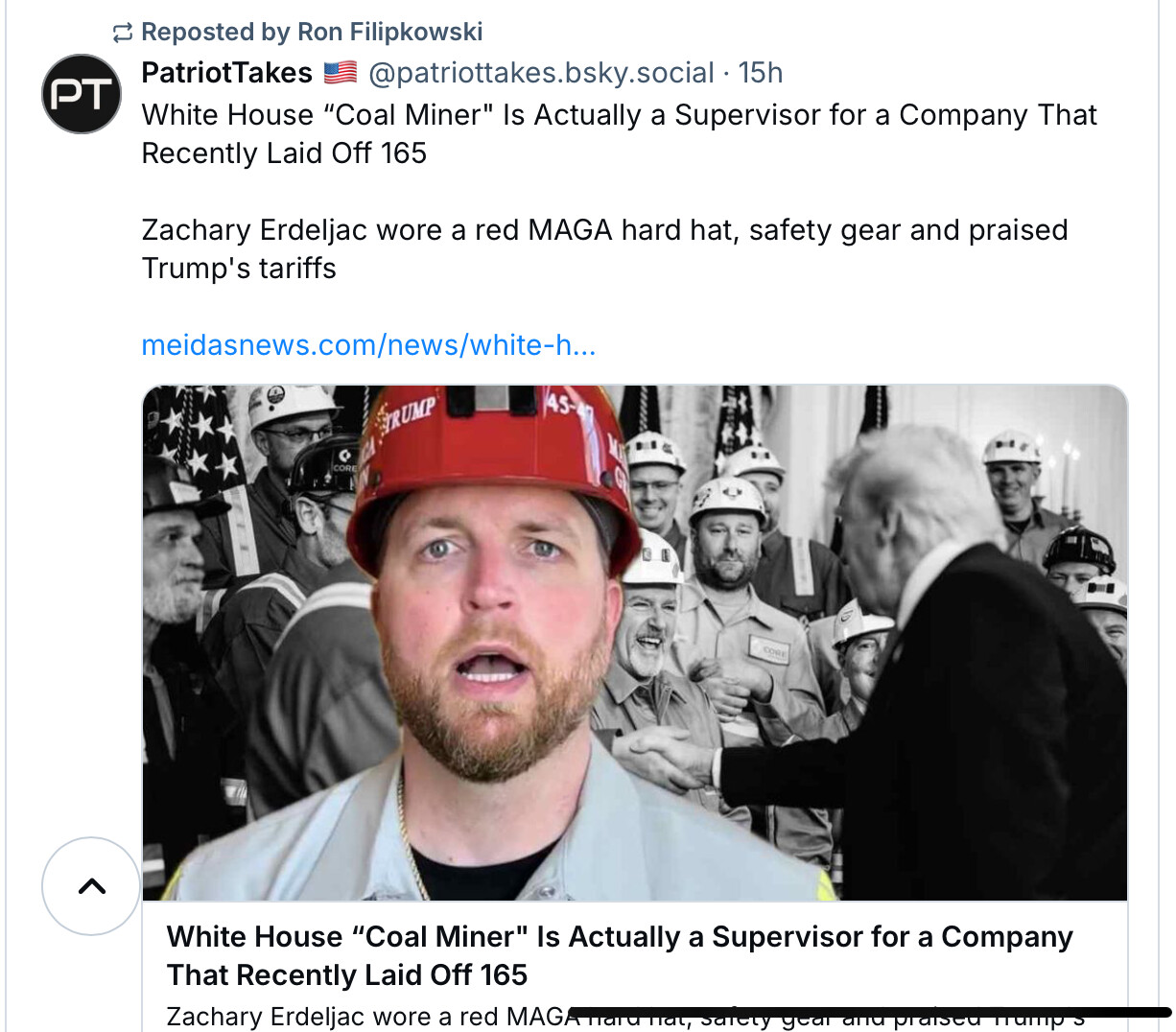The width and height of the screenshot is (1176, 1032).
Task: Click the US flag emoji beside PatriotTakes
Action: (340, 72)
